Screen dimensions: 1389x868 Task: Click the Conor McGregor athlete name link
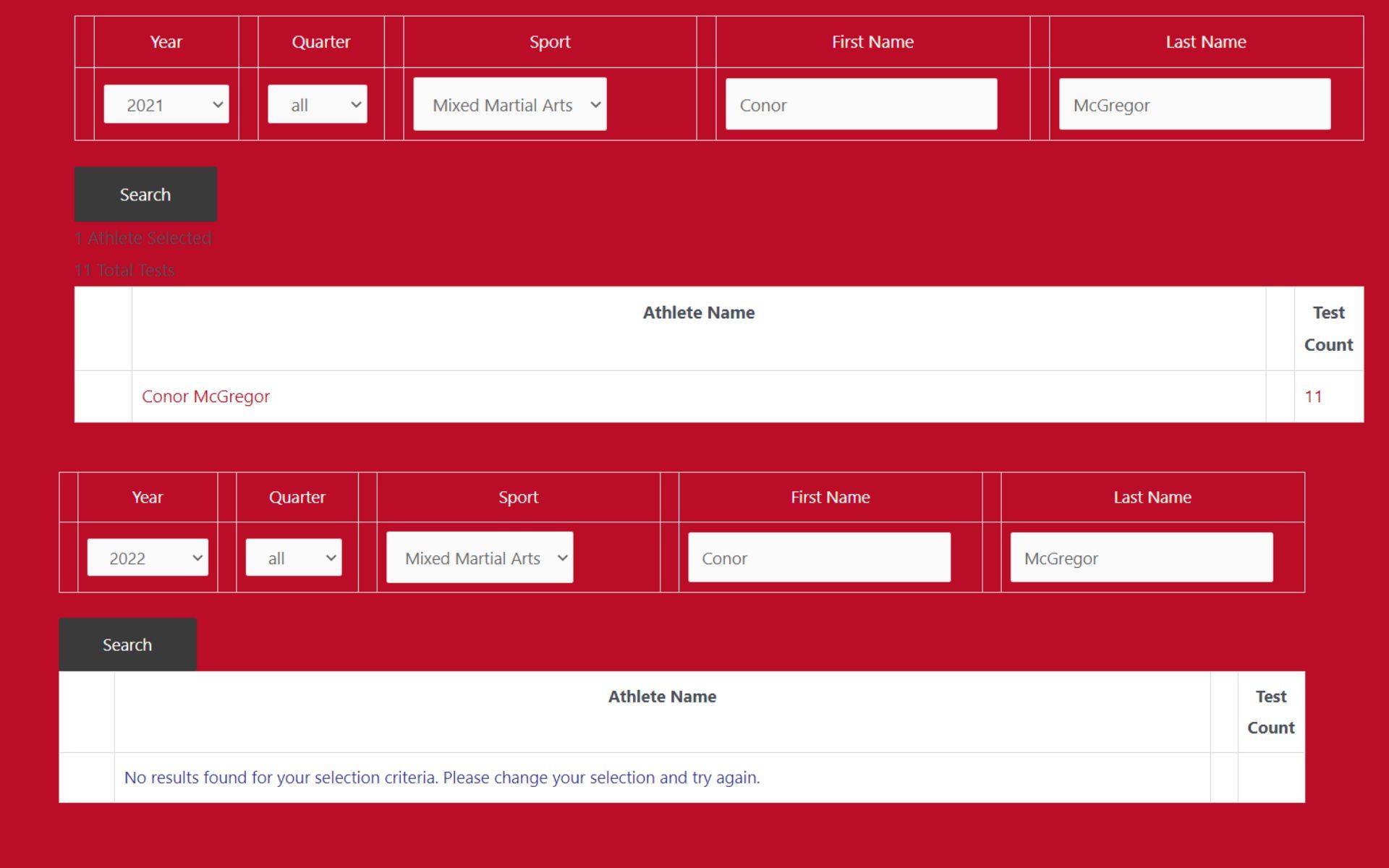(205, 395)
